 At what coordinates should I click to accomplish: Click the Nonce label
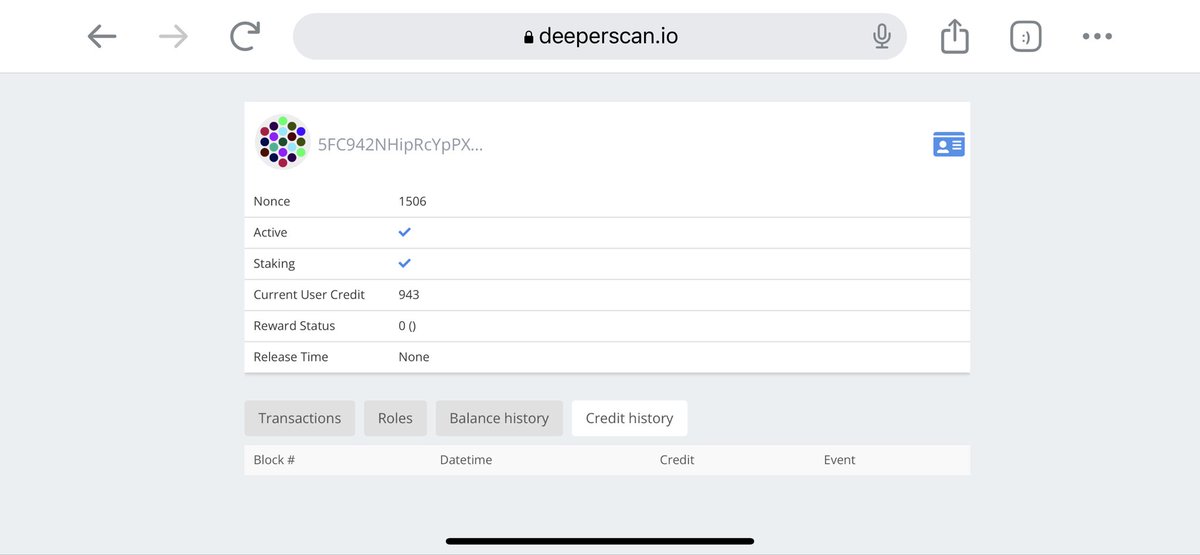pyautogui.click(x=272, y=201)
